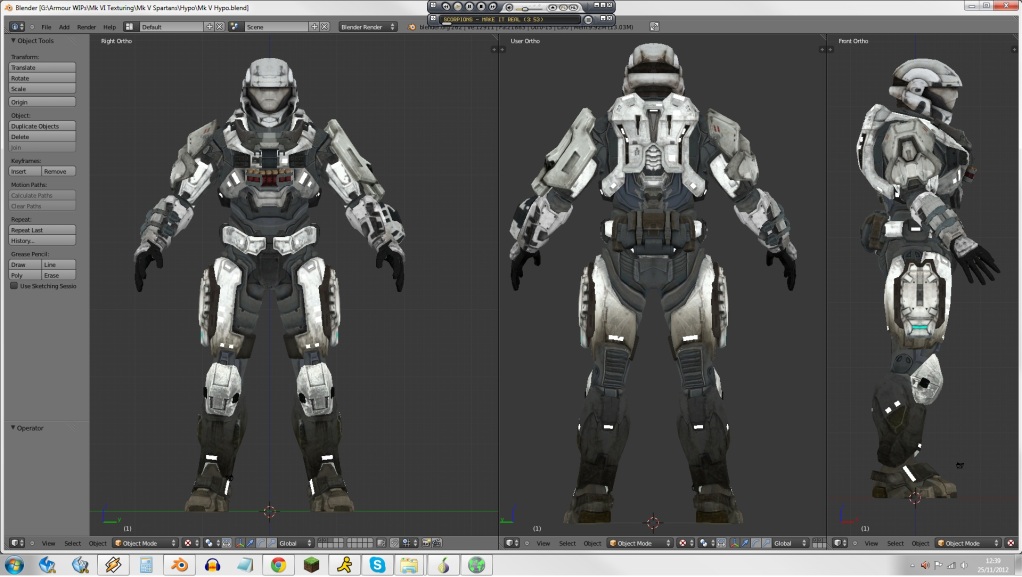Open the Help menu
The image size is (1022, 577).
(110, 27)
